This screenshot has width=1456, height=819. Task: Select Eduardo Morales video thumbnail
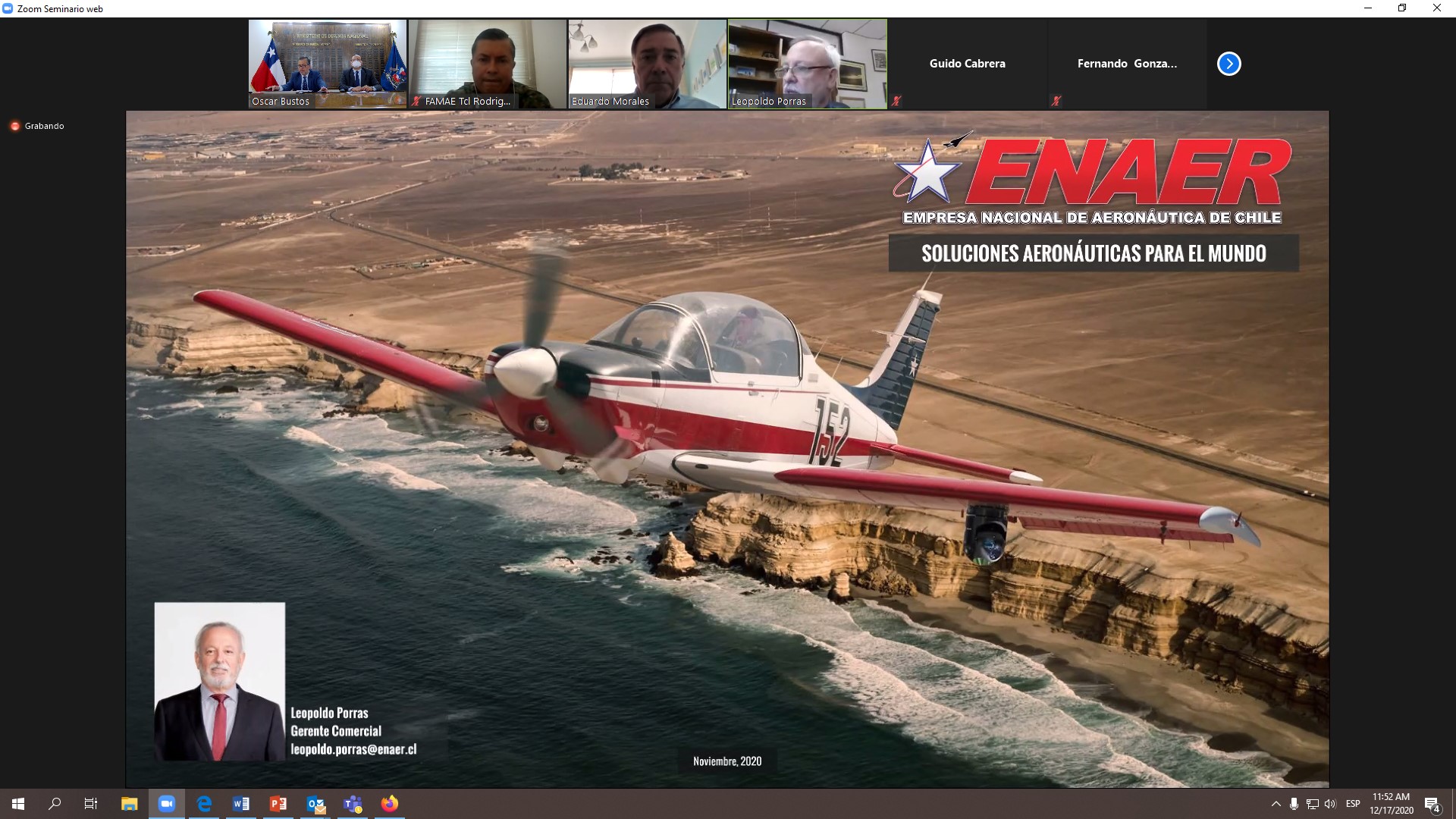tap(648, 64)
